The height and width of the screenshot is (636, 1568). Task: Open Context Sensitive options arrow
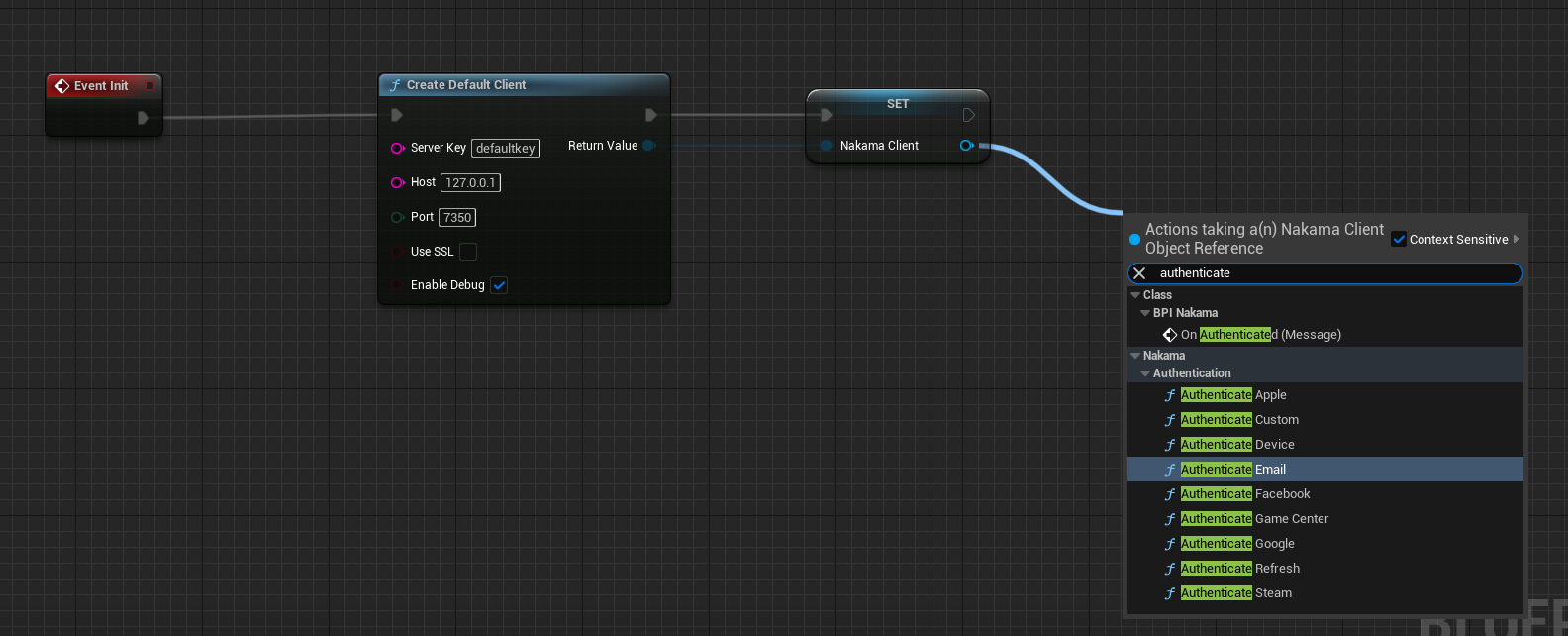point(1516,239)
